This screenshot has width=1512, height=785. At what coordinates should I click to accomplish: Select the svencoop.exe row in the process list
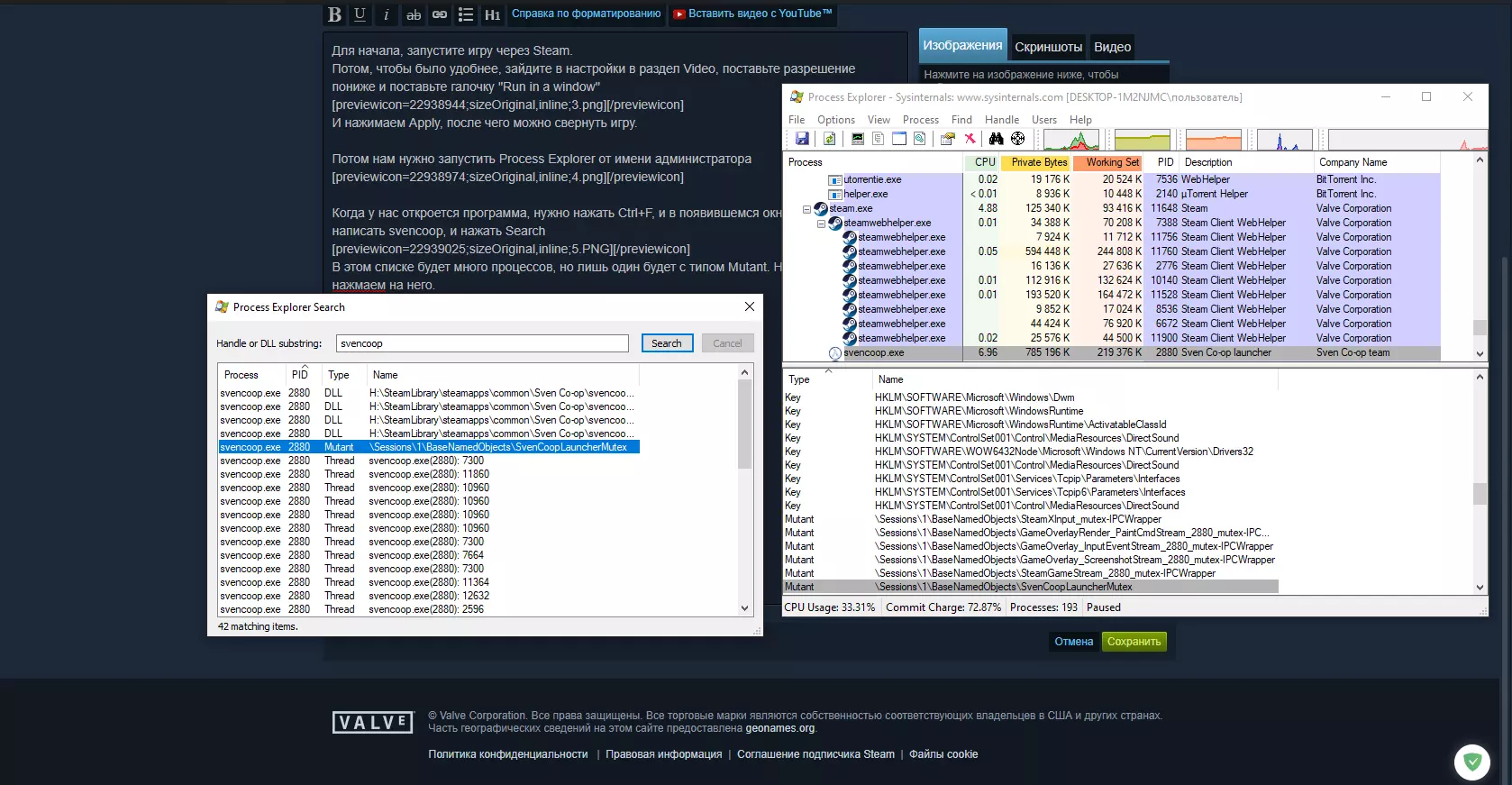tap(1111, 352)
